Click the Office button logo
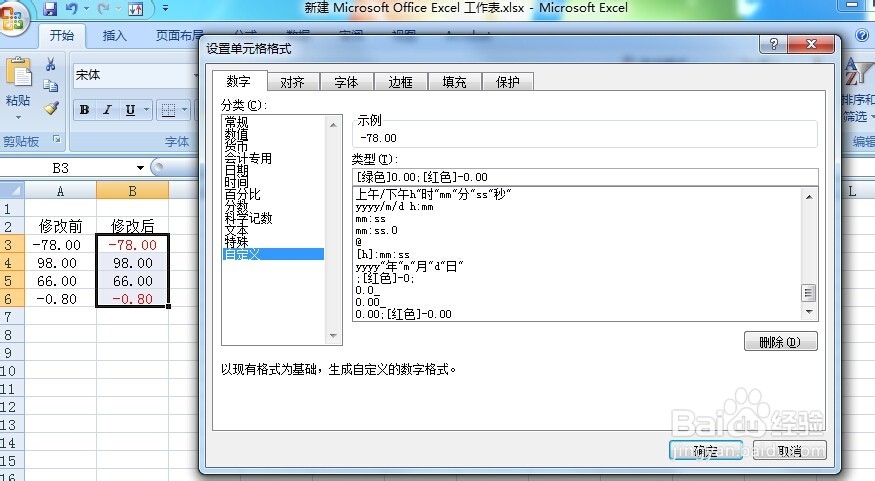 12,18
